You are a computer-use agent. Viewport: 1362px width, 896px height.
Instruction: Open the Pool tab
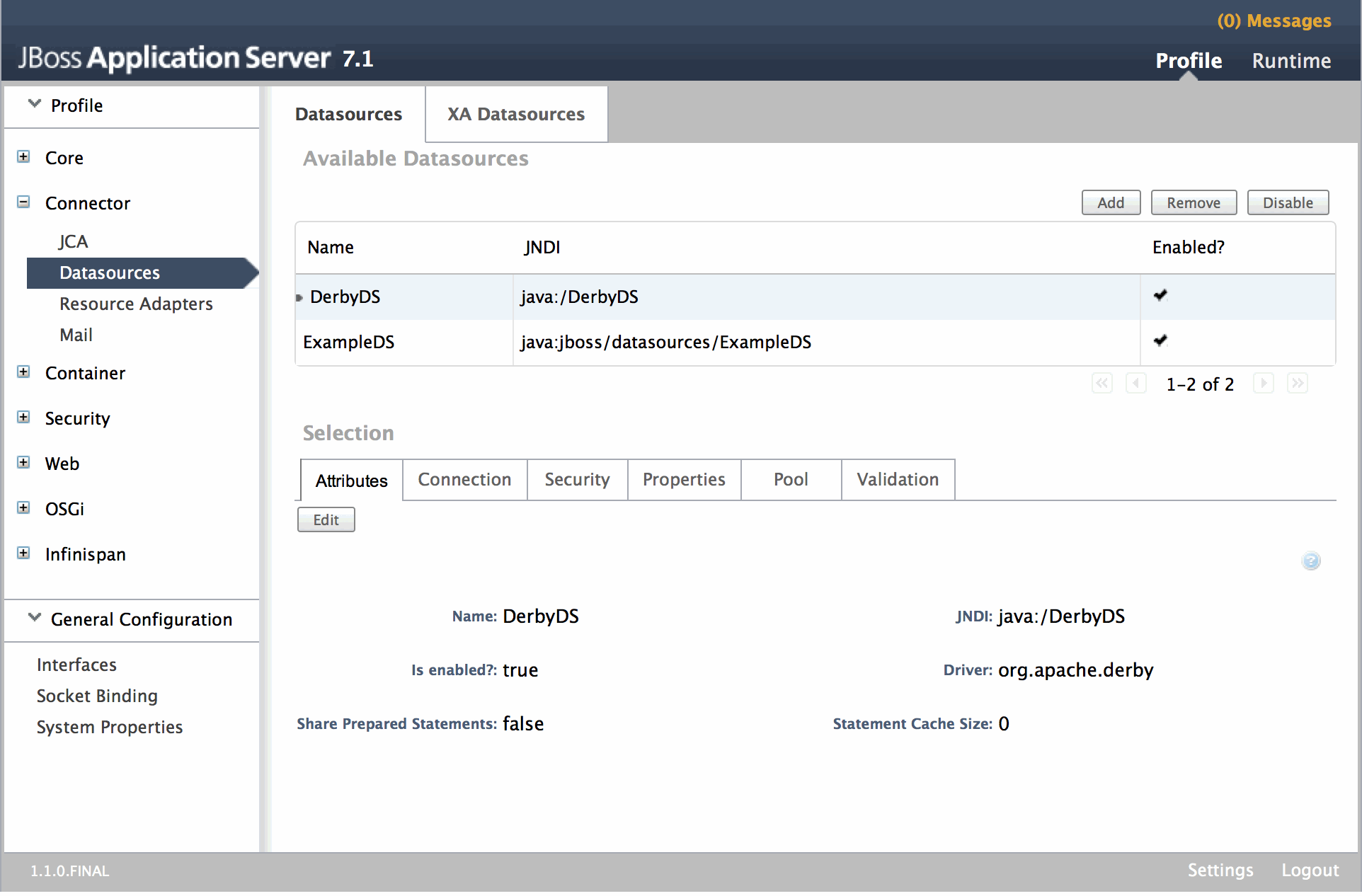click(x=790, y=480)
